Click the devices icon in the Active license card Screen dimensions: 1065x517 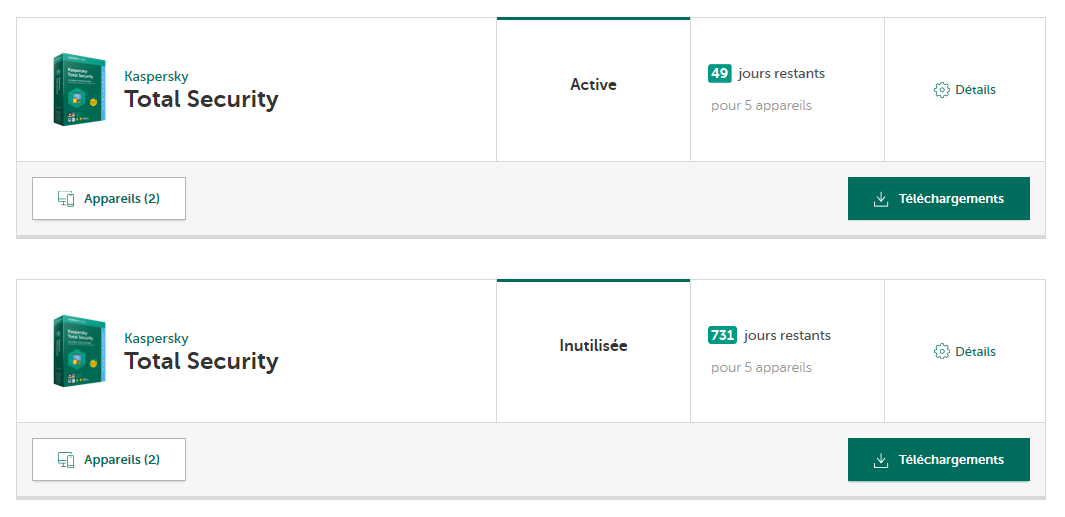[x=67, y=199]
